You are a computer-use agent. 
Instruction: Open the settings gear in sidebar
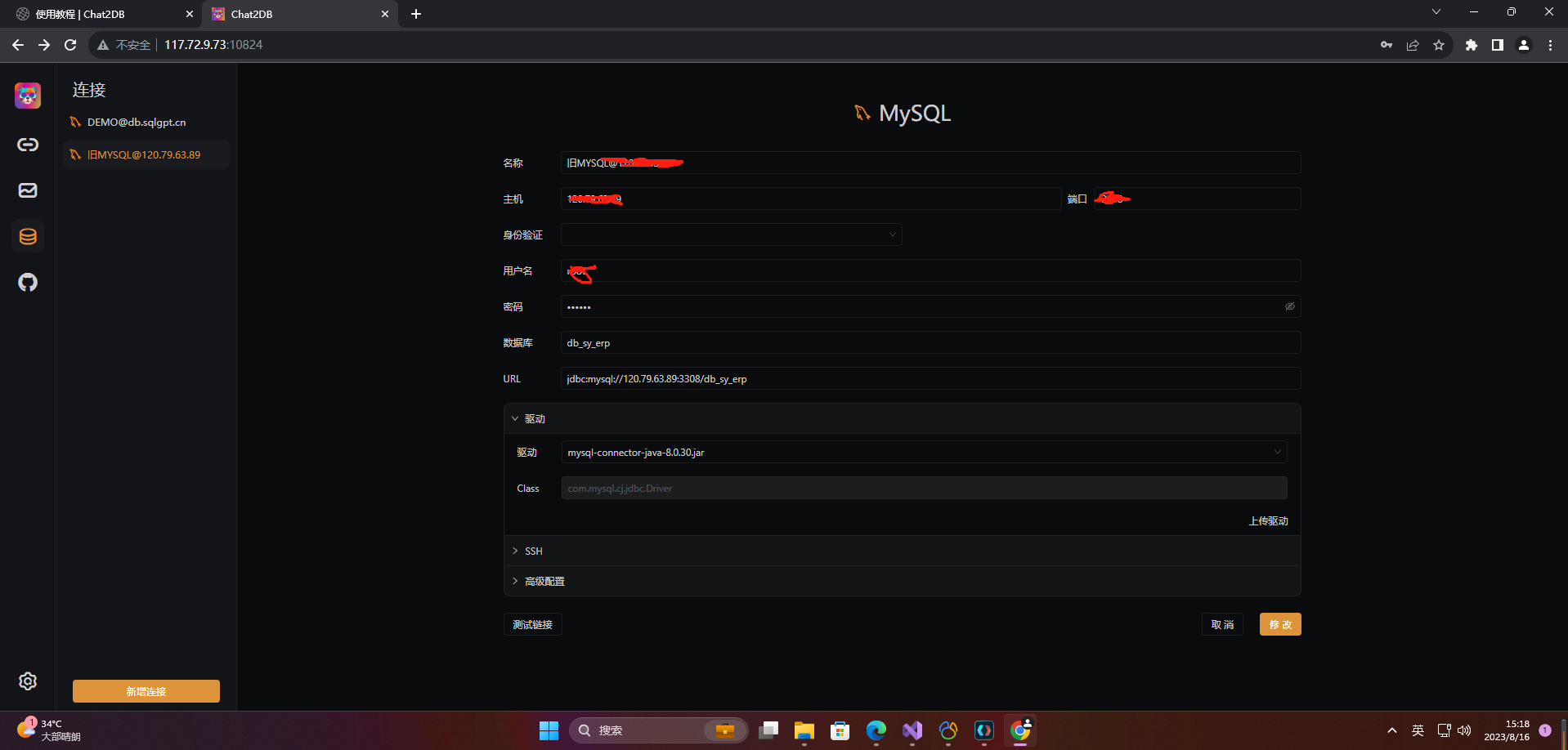(28, 681)
